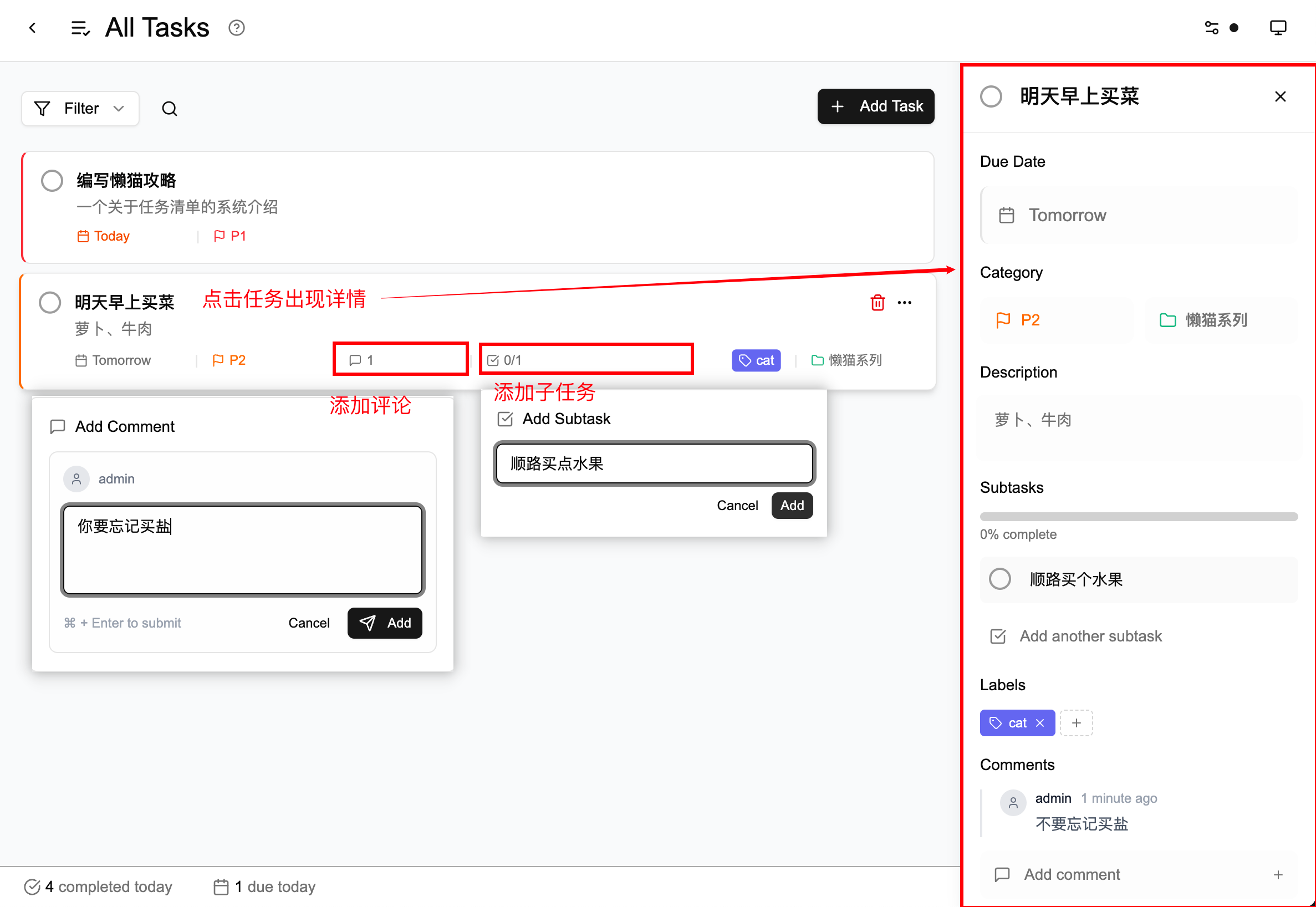Toggle completion circle for 明天早上买菜 in list
Image resolution: width=1316 pixels, height=907 pixels.
(50, 302)
